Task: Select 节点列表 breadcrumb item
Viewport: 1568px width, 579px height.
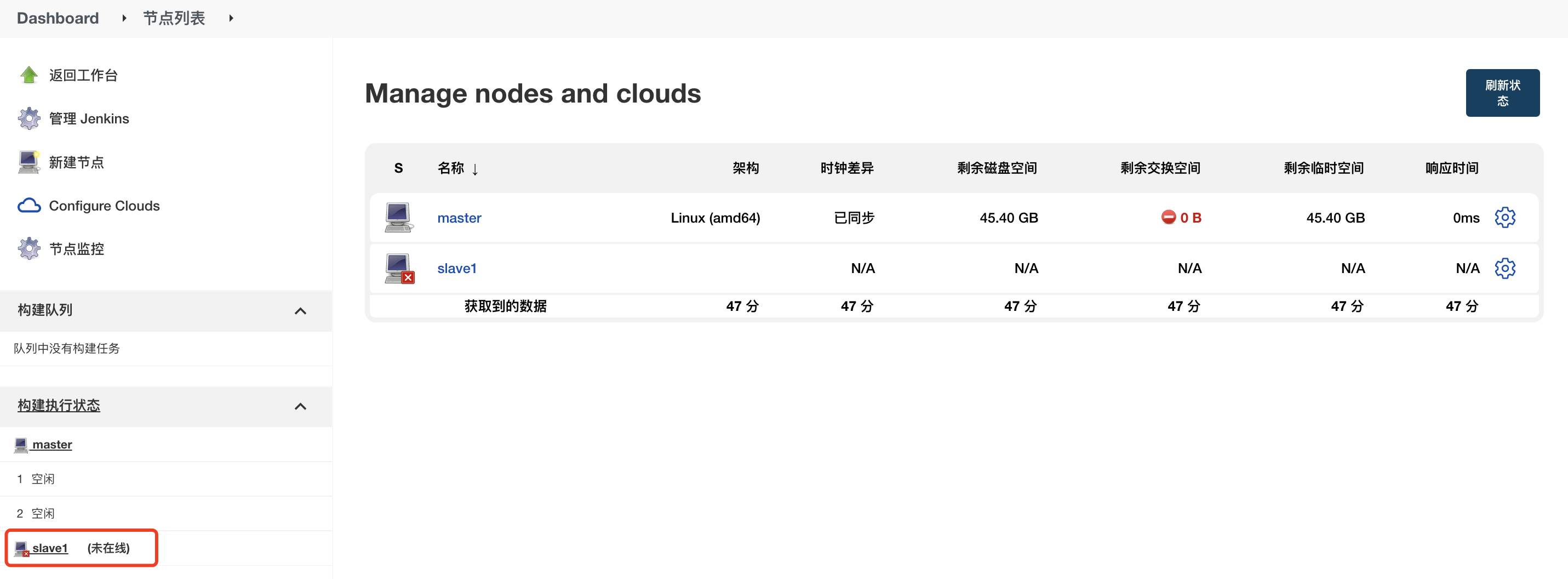Action: tap(174, 18)
